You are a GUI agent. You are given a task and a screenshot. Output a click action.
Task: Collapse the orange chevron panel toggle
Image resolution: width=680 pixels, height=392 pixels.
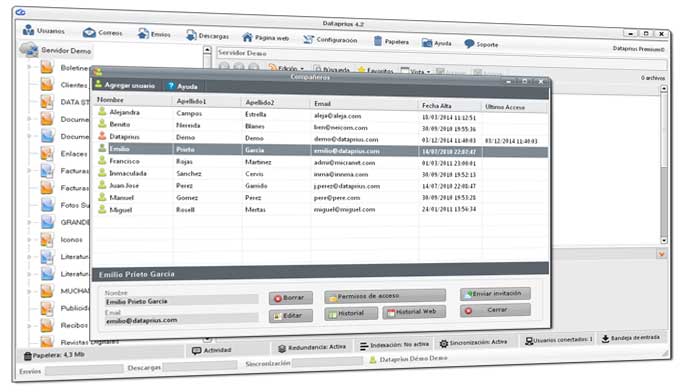coord(661,254)
